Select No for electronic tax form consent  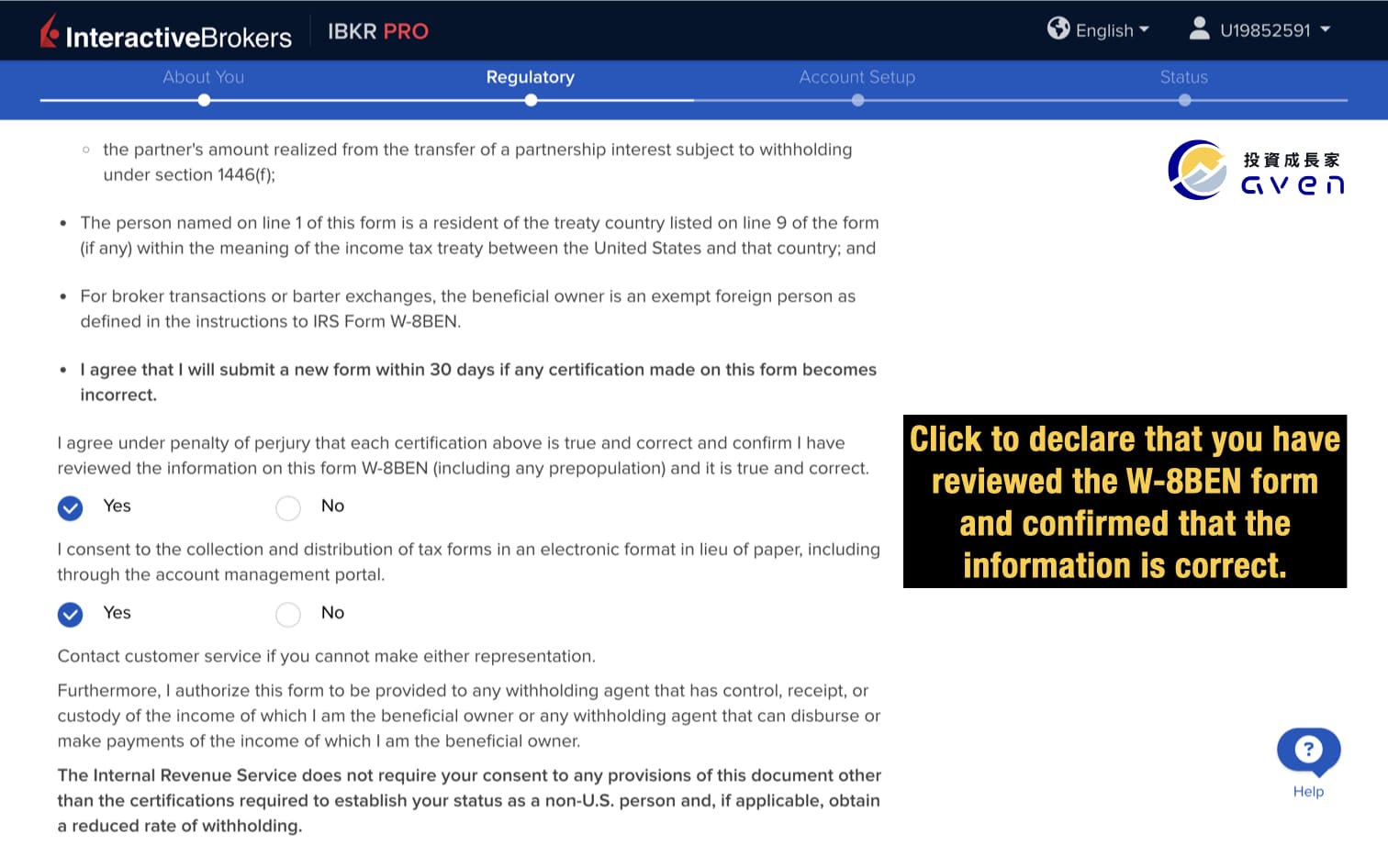coord(287,615)
